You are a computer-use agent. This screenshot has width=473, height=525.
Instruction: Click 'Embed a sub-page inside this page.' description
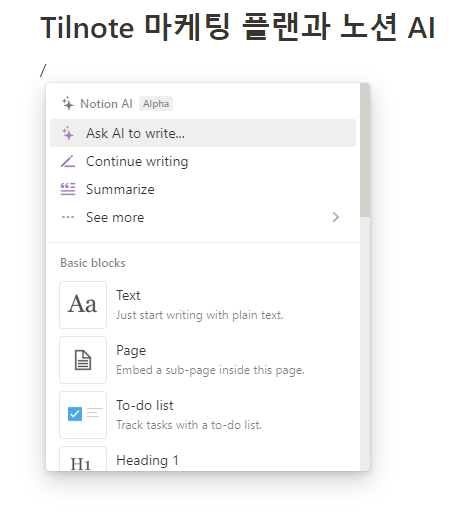coord(210,370)
